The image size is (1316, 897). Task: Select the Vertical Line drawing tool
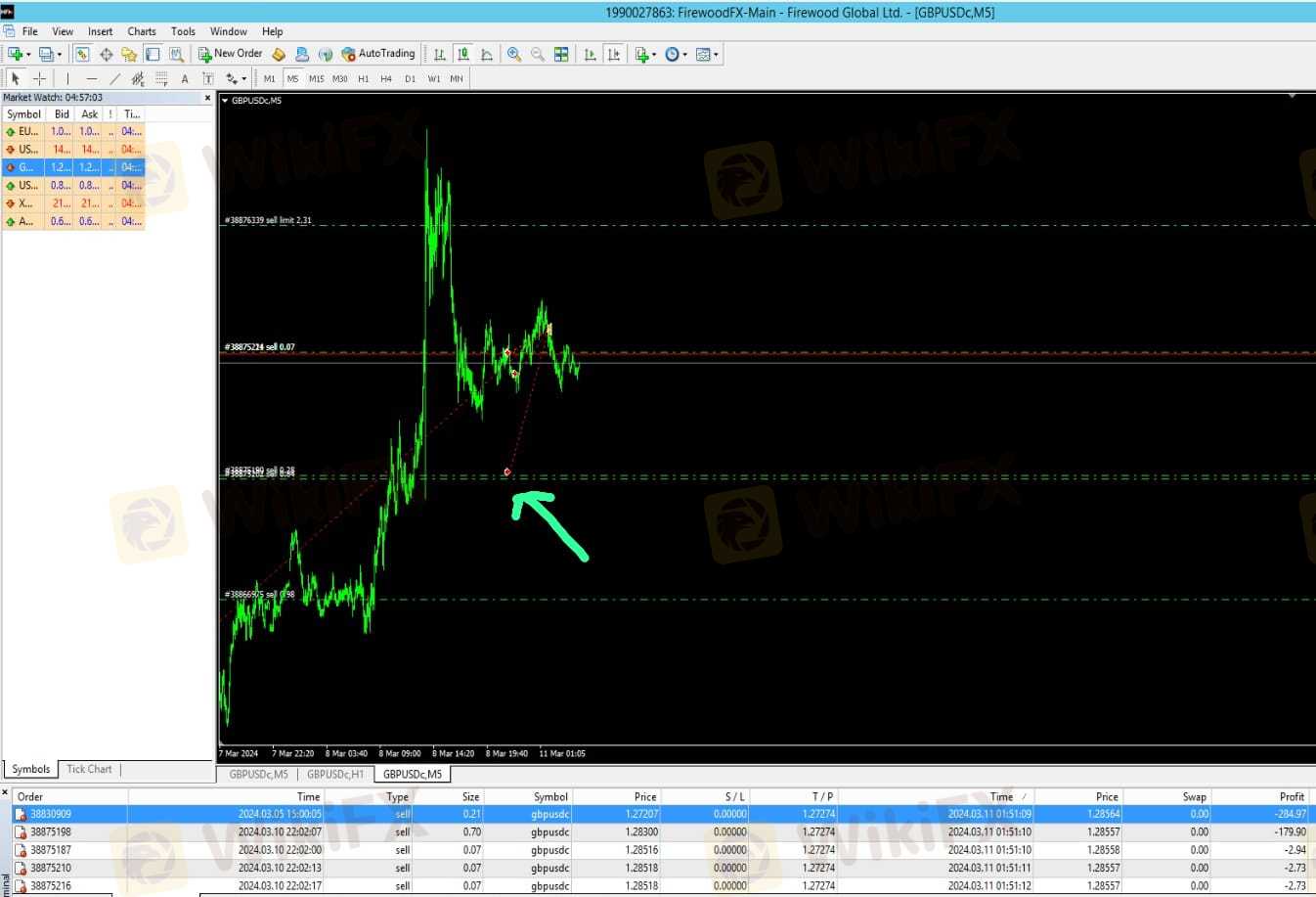coord(67,78)
